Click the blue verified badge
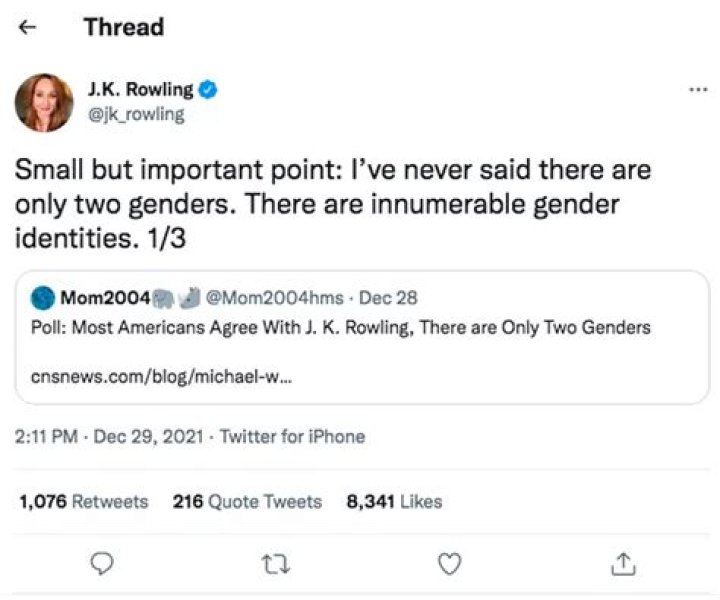The image size is (720, 600). pyautogui.click(x=208, y=90)
